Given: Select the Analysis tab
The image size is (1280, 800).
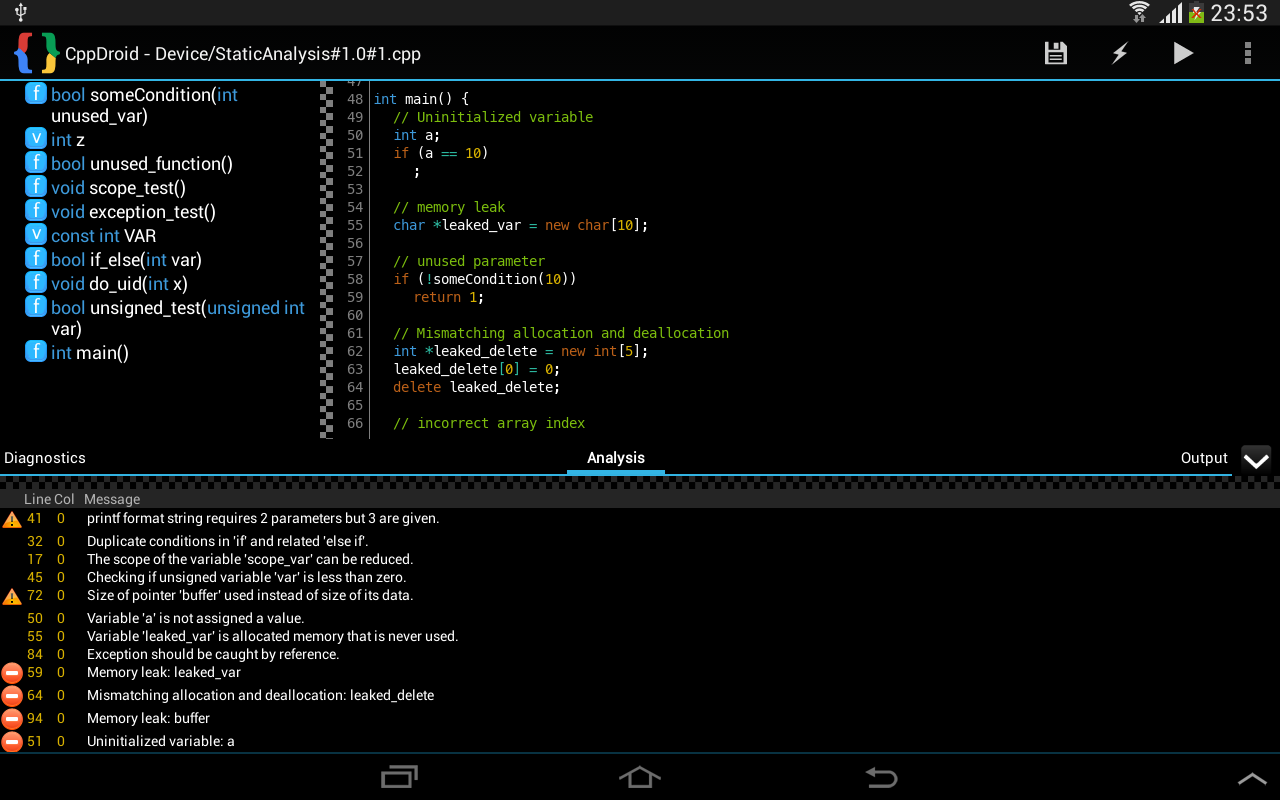Looking at the screenshot, I should pos(615,458).
